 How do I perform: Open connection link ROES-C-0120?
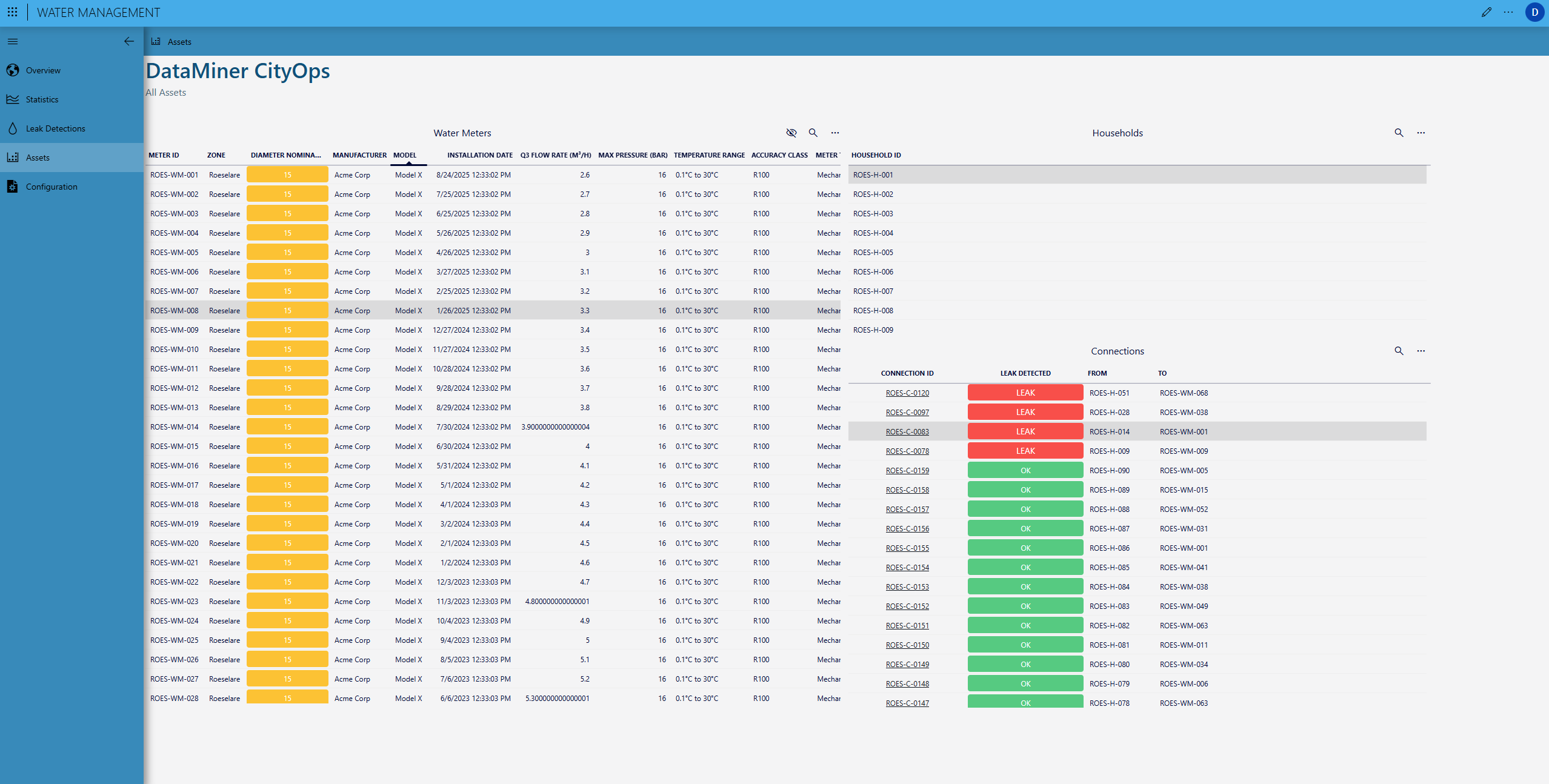(x=907, y=393)
